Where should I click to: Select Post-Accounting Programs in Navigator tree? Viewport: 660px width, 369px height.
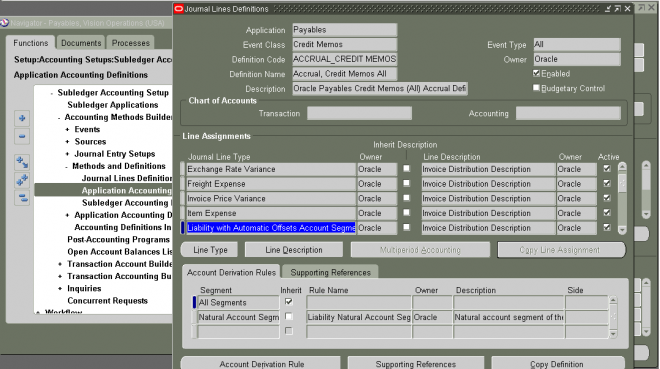tap(118, 239)
